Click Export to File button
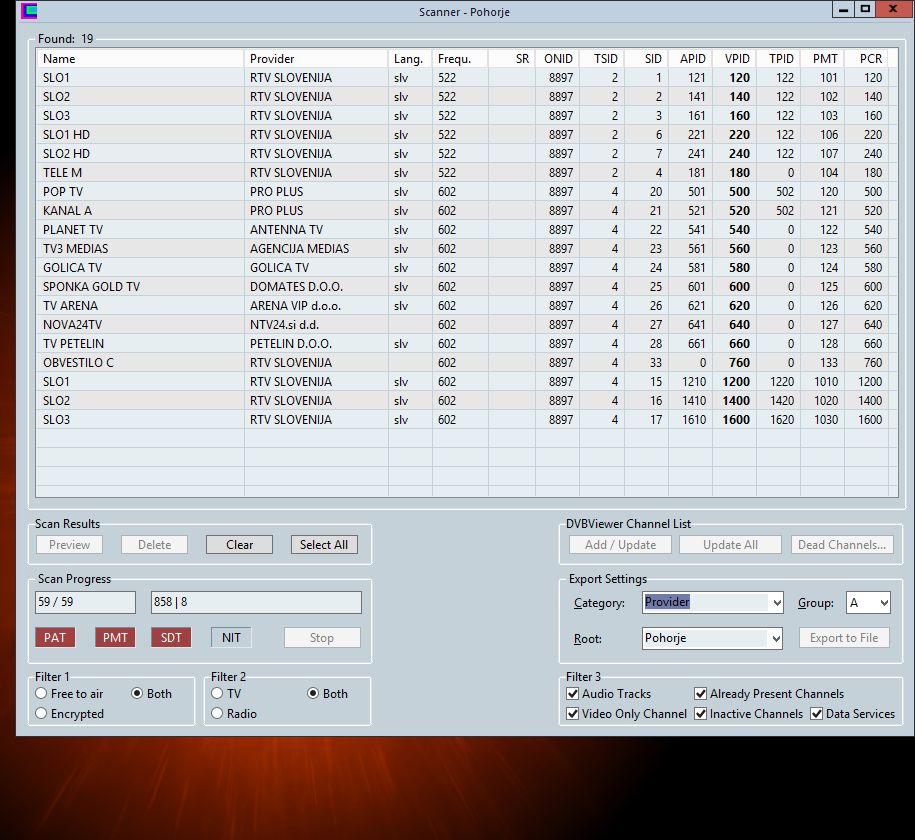The image size is (915, 840). tap(844, 638)
